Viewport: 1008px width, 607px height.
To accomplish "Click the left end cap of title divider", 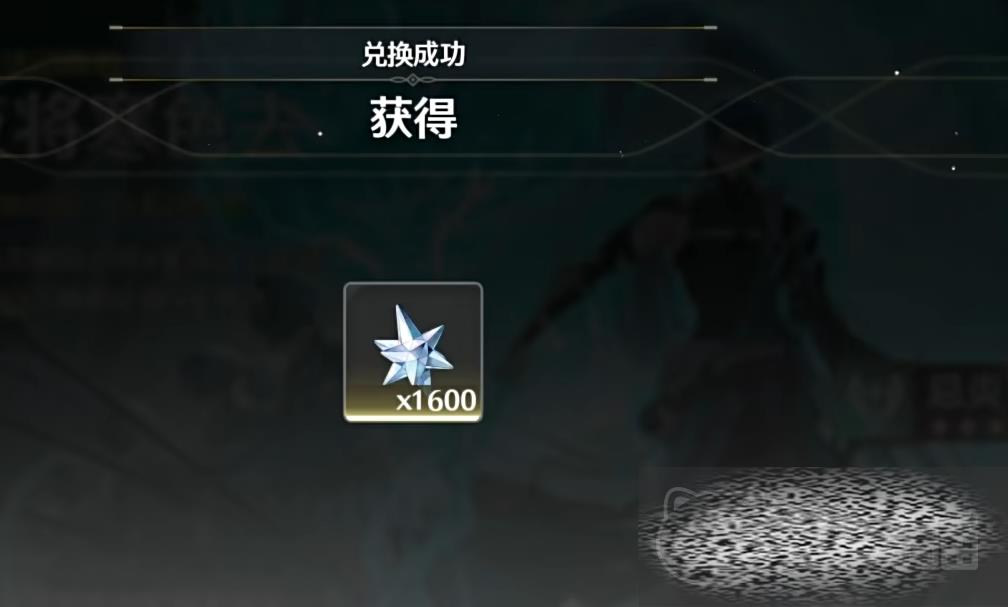I will tap(116, 80).
